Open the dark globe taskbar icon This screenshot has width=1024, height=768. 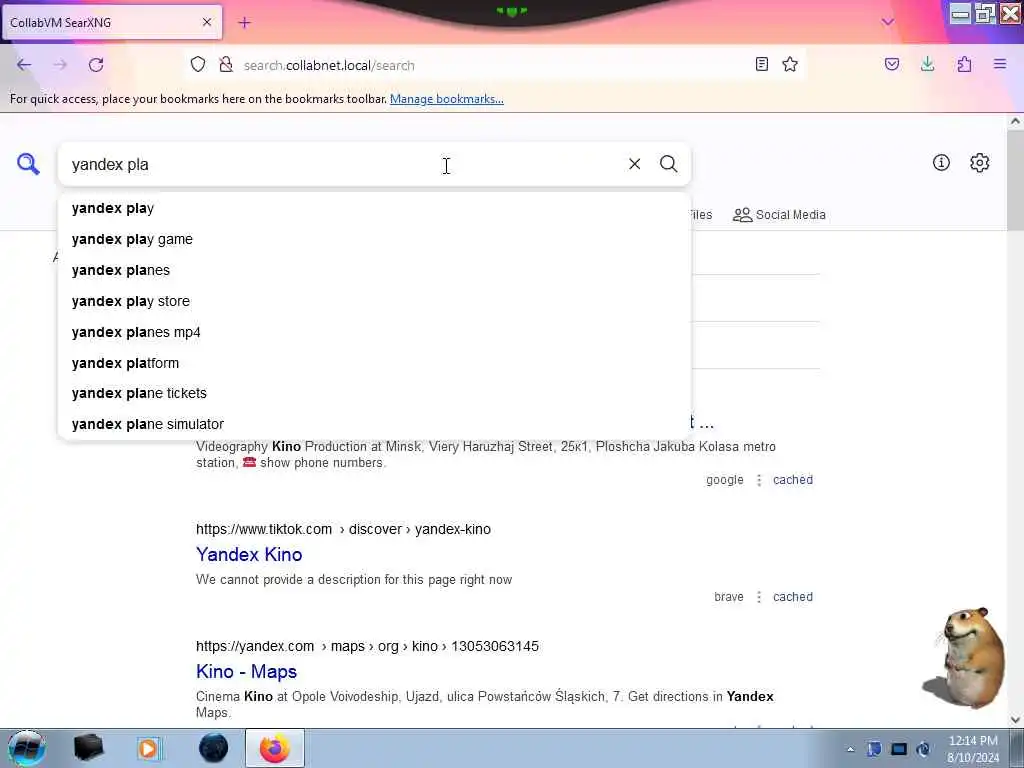tap(213, 748)
